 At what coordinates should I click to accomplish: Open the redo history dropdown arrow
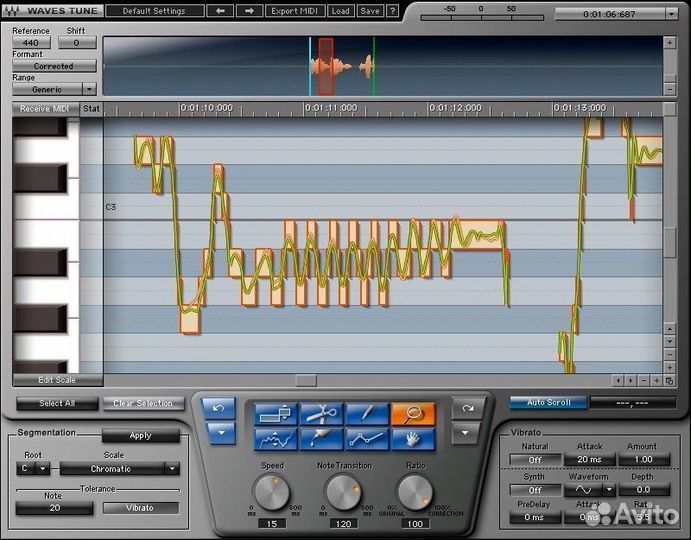click(x=465, y=433)
